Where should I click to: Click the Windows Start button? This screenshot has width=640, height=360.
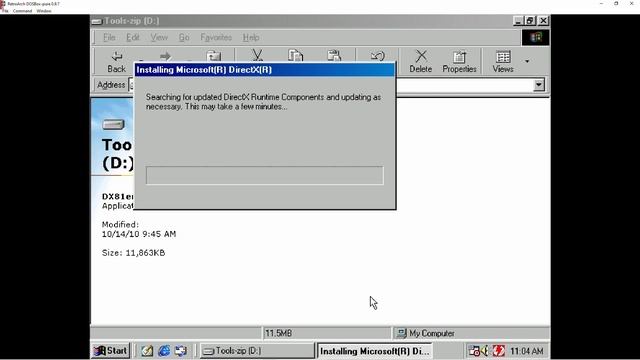point(110,351)
